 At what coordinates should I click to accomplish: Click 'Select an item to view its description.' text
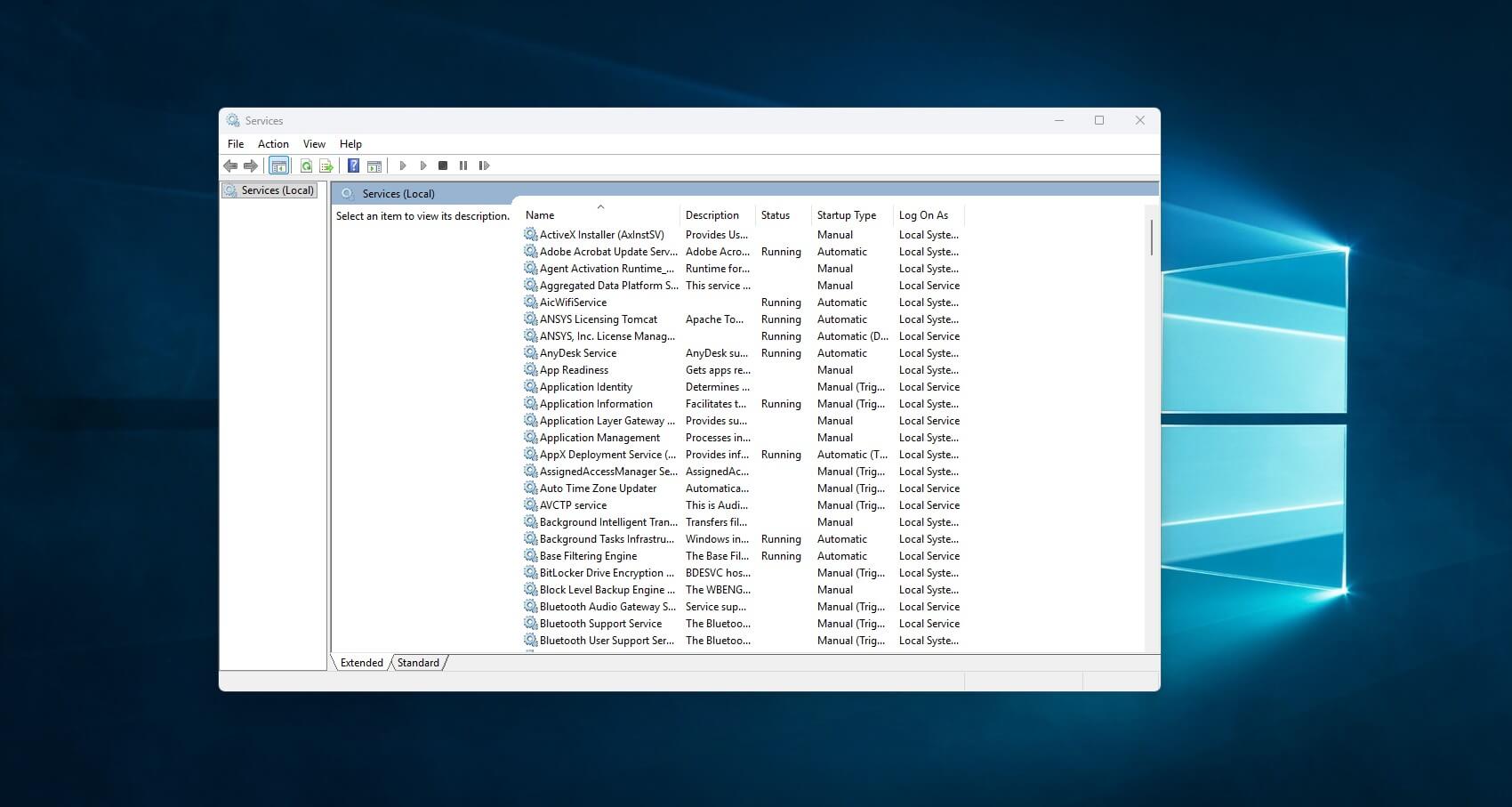[422, 216]
